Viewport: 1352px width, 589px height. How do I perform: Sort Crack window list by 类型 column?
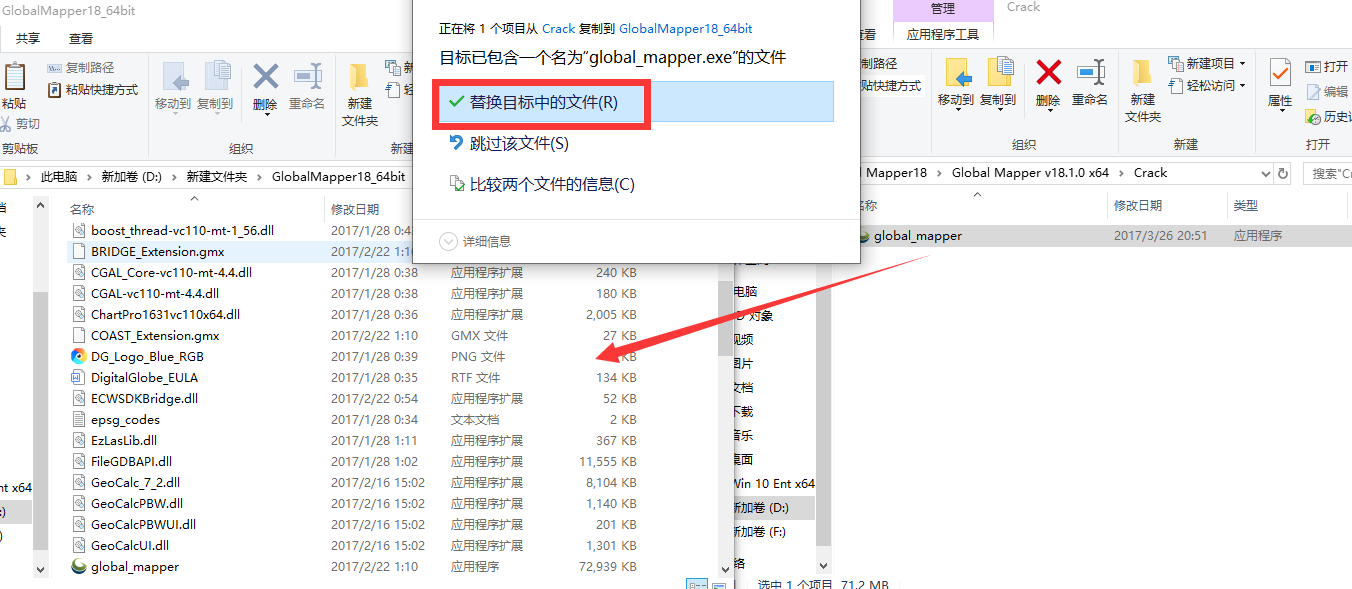[1246, 205]
